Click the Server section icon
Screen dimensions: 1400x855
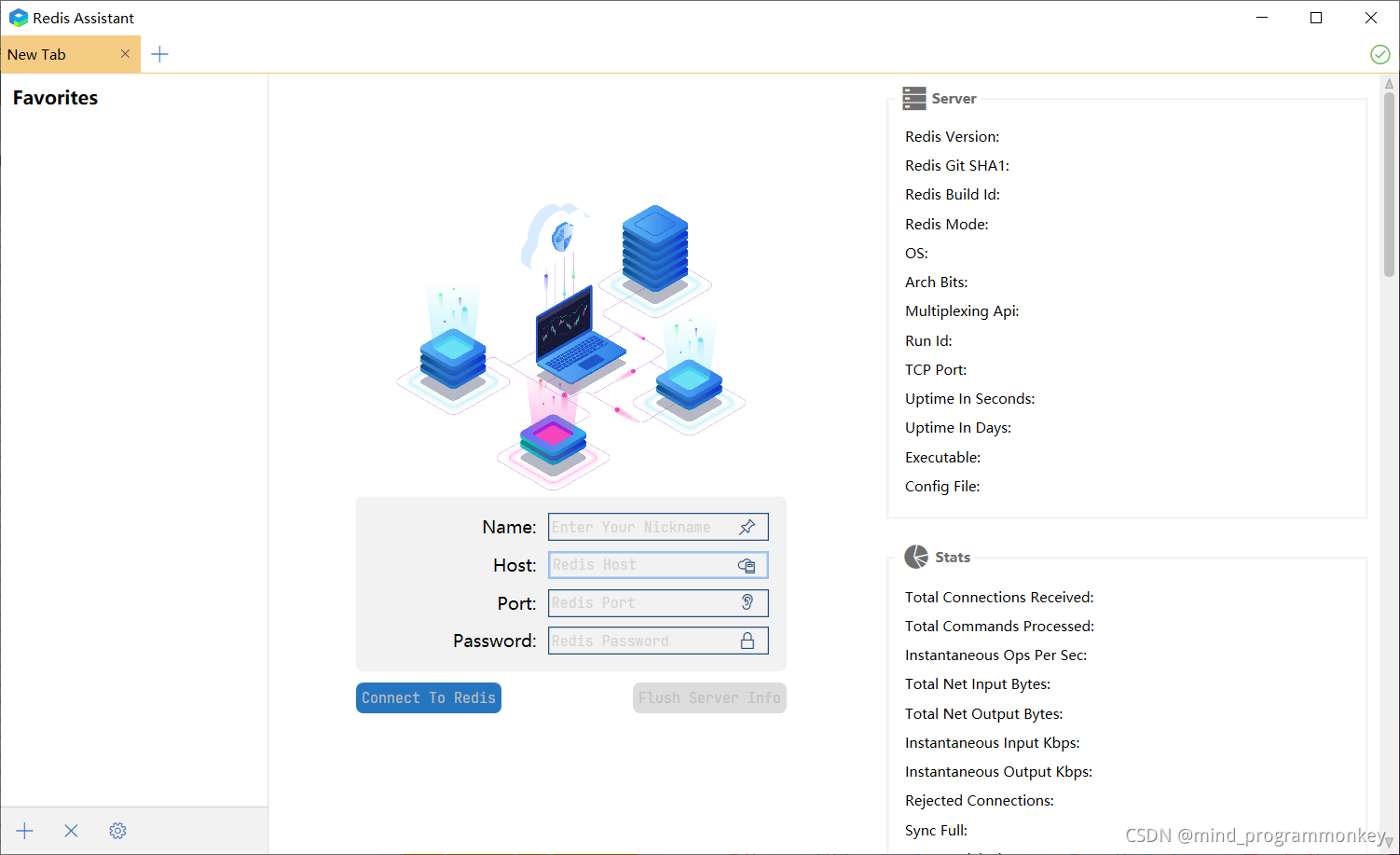(914, 99)
